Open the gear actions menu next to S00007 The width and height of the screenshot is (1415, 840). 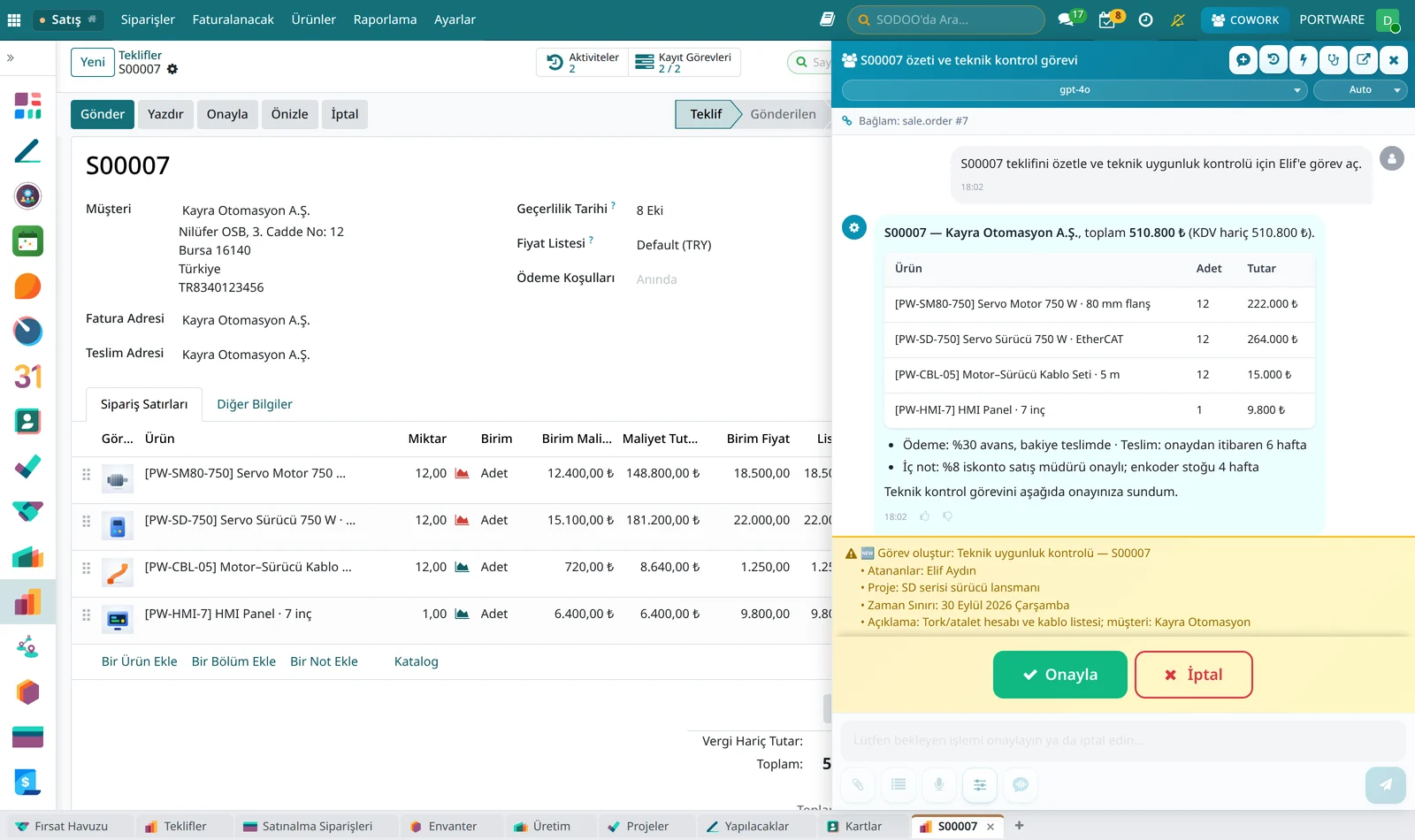(x=172, y=69)
